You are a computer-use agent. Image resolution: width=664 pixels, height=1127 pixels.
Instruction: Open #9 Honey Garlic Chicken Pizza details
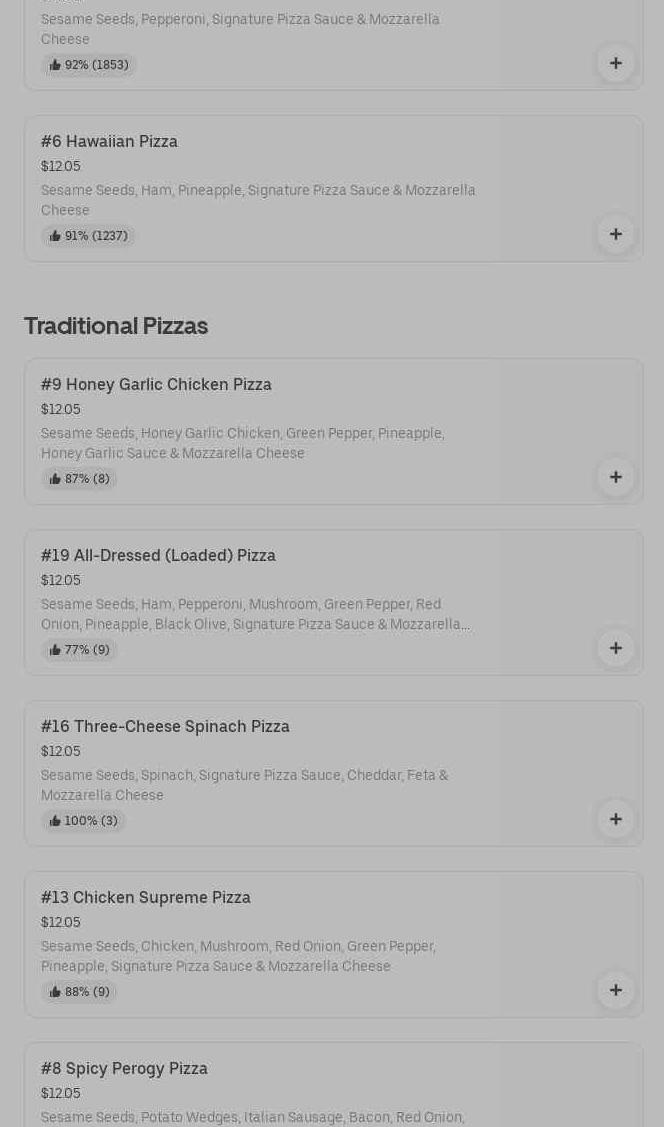click(x=156, y=384)
